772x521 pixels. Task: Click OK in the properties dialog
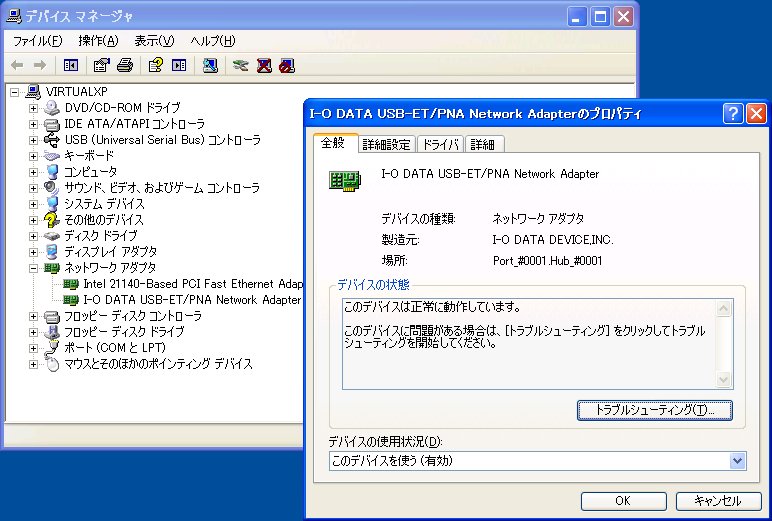(623, 501)
